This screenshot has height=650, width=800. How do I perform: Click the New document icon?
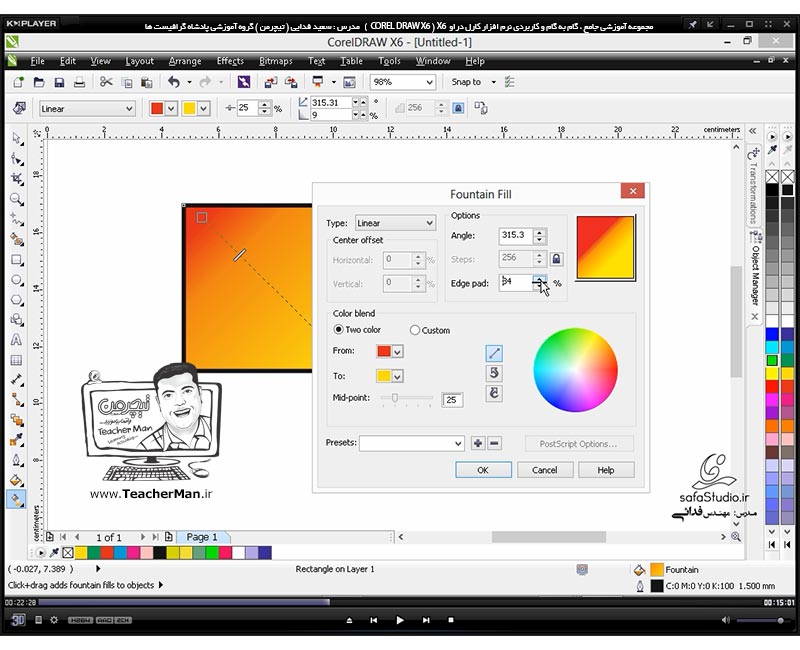[19, 82]
